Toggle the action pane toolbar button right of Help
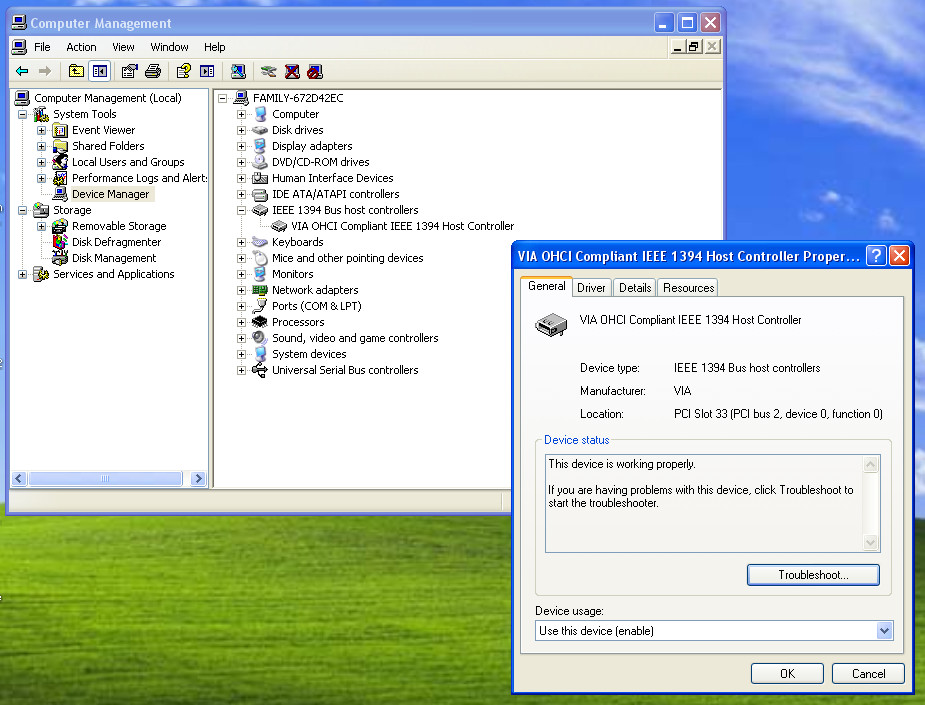Image resolution: width=925 pixels, height=705 pixels. click(x=207, y=71)
